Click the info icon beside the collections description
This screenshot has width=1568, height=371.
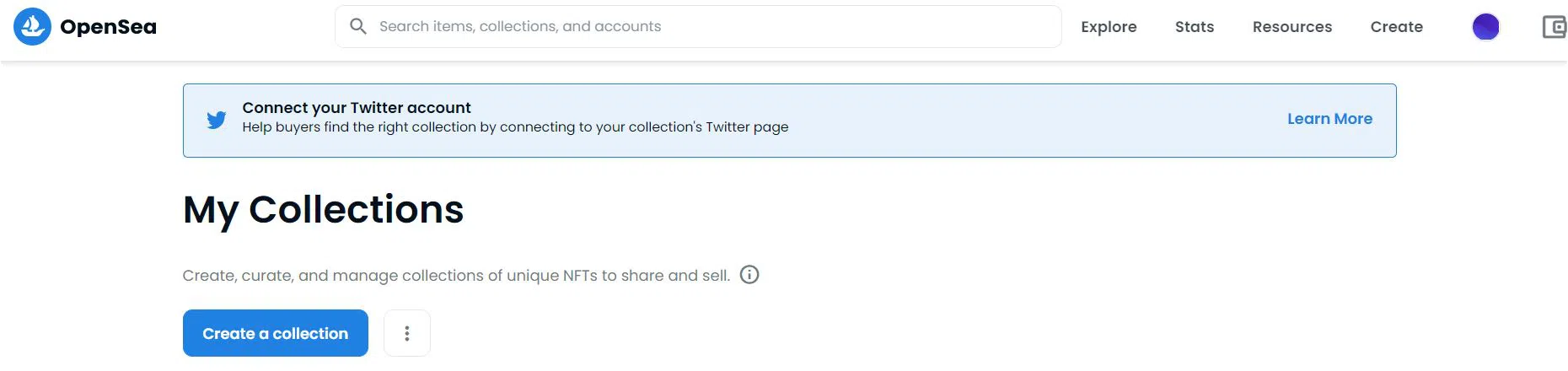(x=749, y=275)
